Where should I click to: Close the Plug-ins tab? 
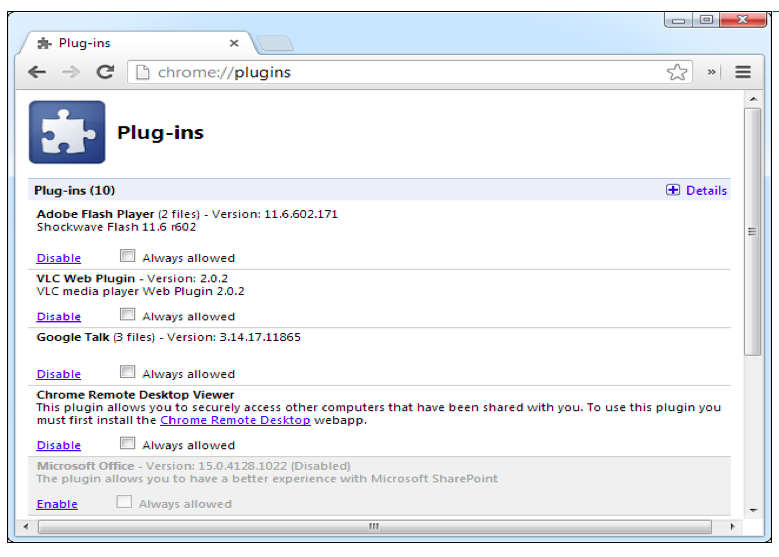pos(234,44)
